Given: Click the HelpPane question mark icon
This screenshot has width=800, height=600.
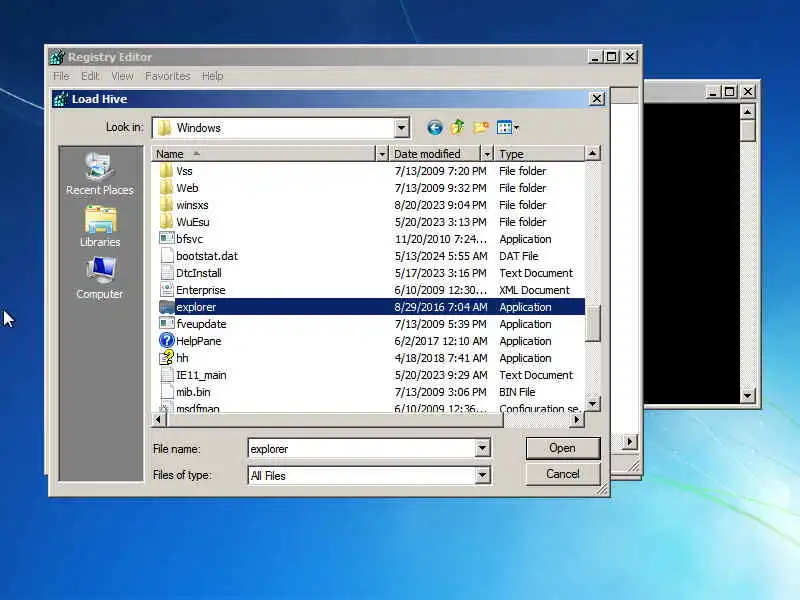Looking at the screenshot, I should [166, 340].
